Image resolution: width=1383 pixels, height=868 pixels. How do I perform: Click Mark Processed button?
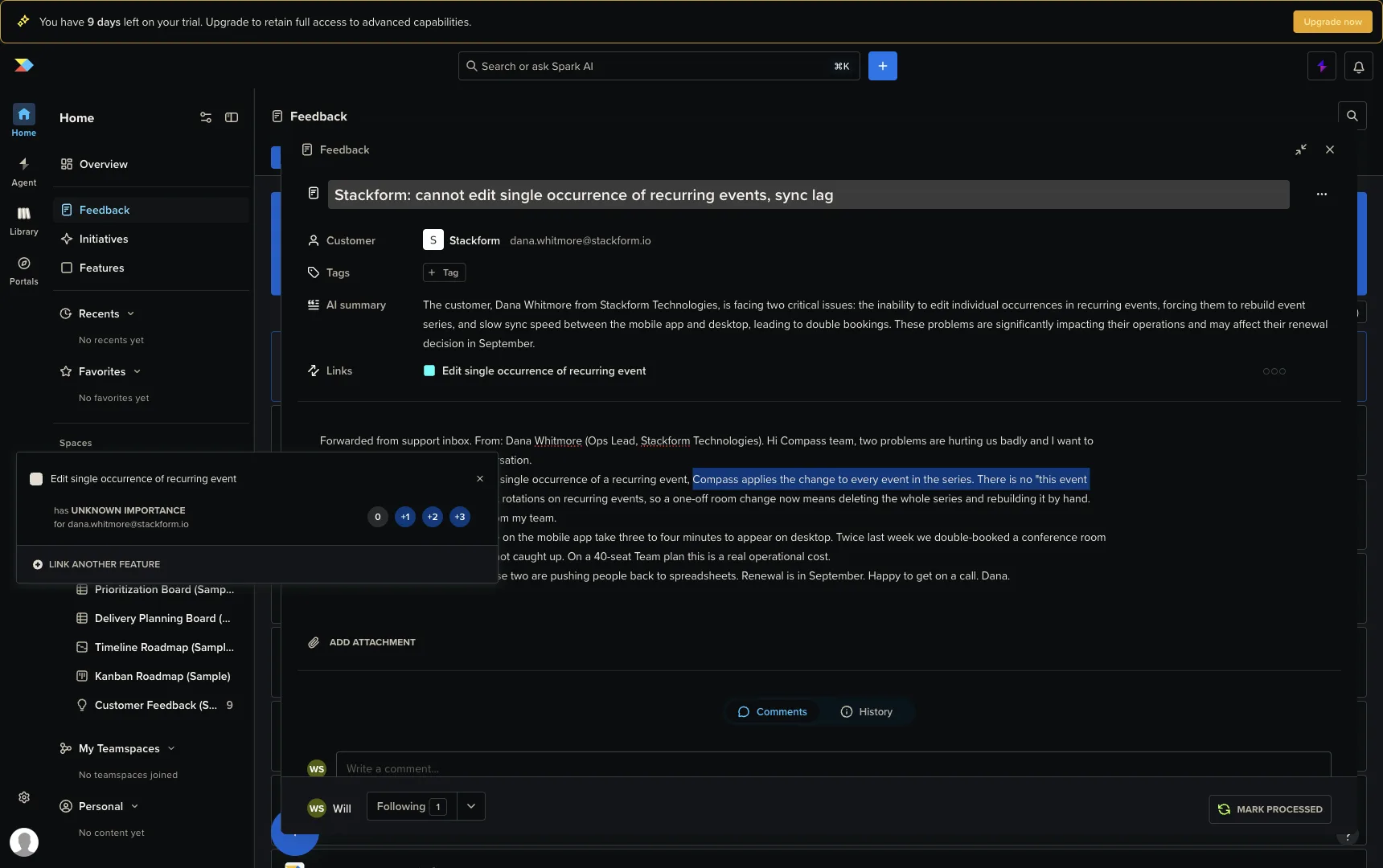click(x=1270, y=809)
